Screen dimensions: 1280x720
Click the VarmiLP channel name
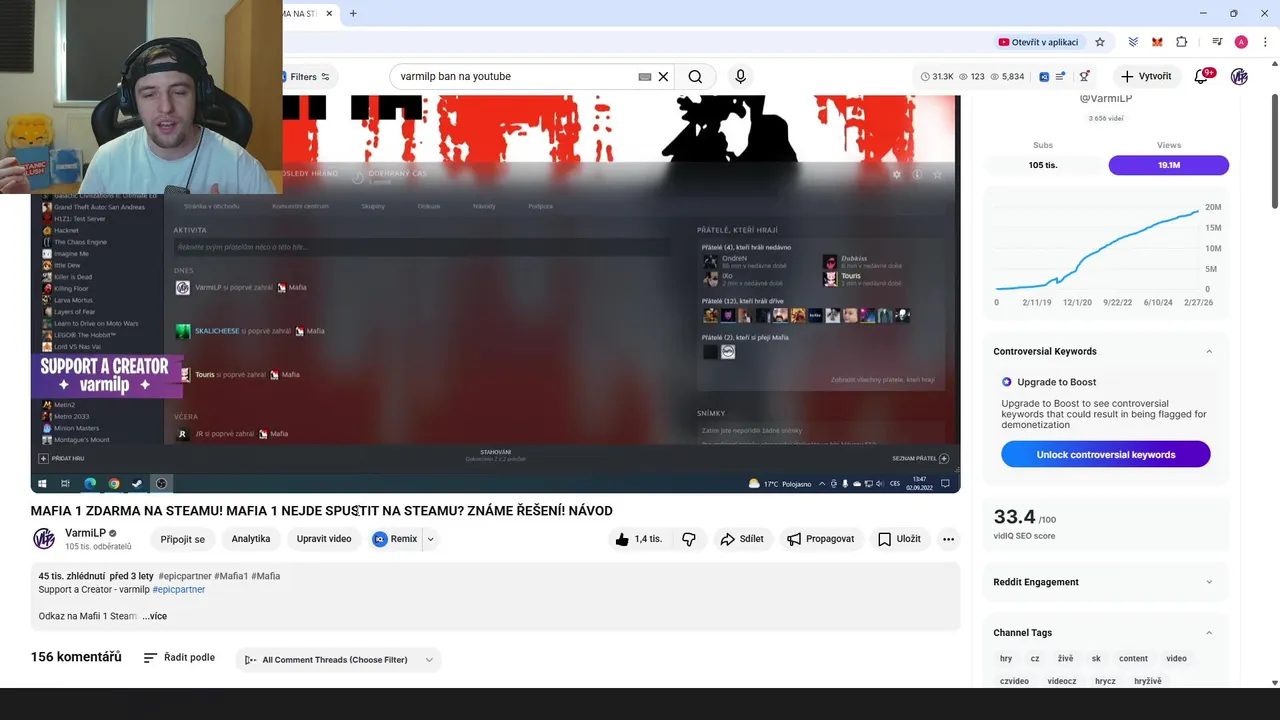pos(85,533)
